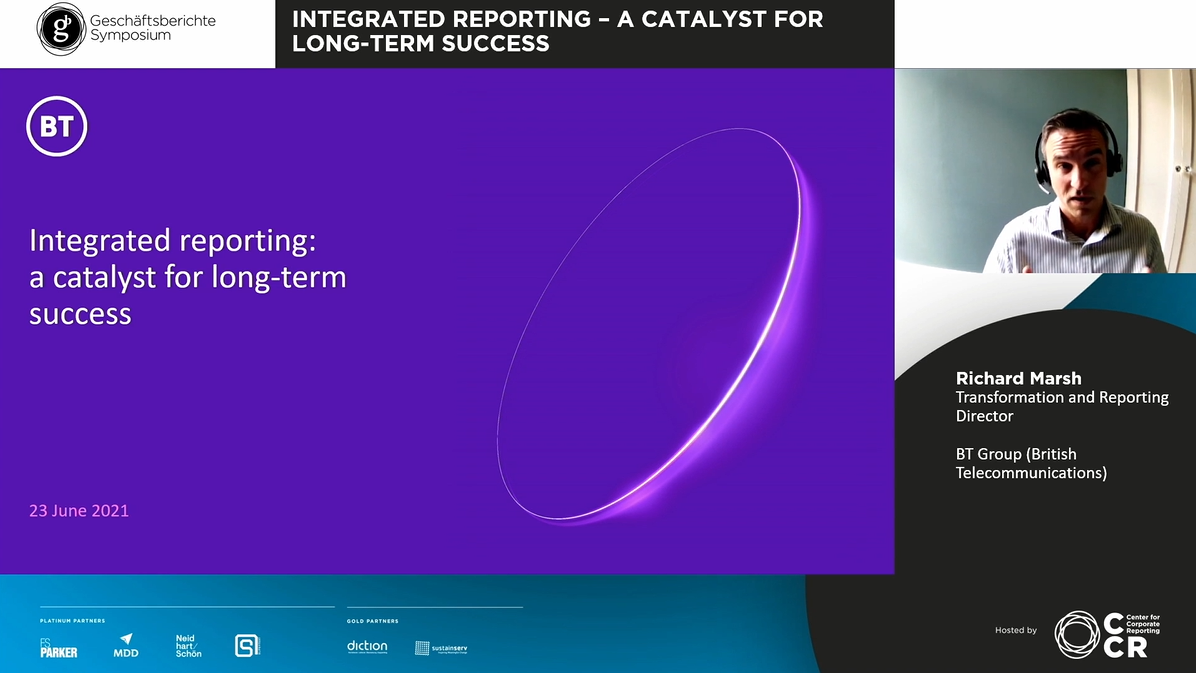Click the sustainserv gold partner logo
This screenshot has width=1196, height=673.
441,648
